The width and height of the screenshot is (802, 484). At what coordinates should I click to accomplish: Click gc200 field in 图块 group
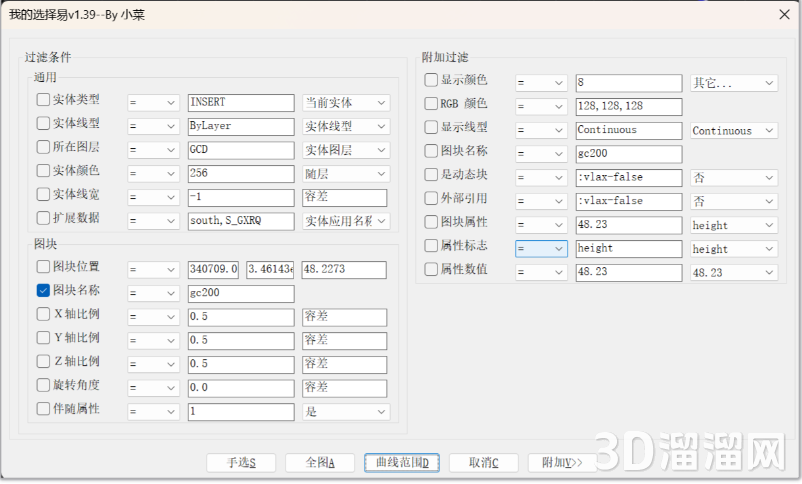pyautogui.click(x=241, y=294)
